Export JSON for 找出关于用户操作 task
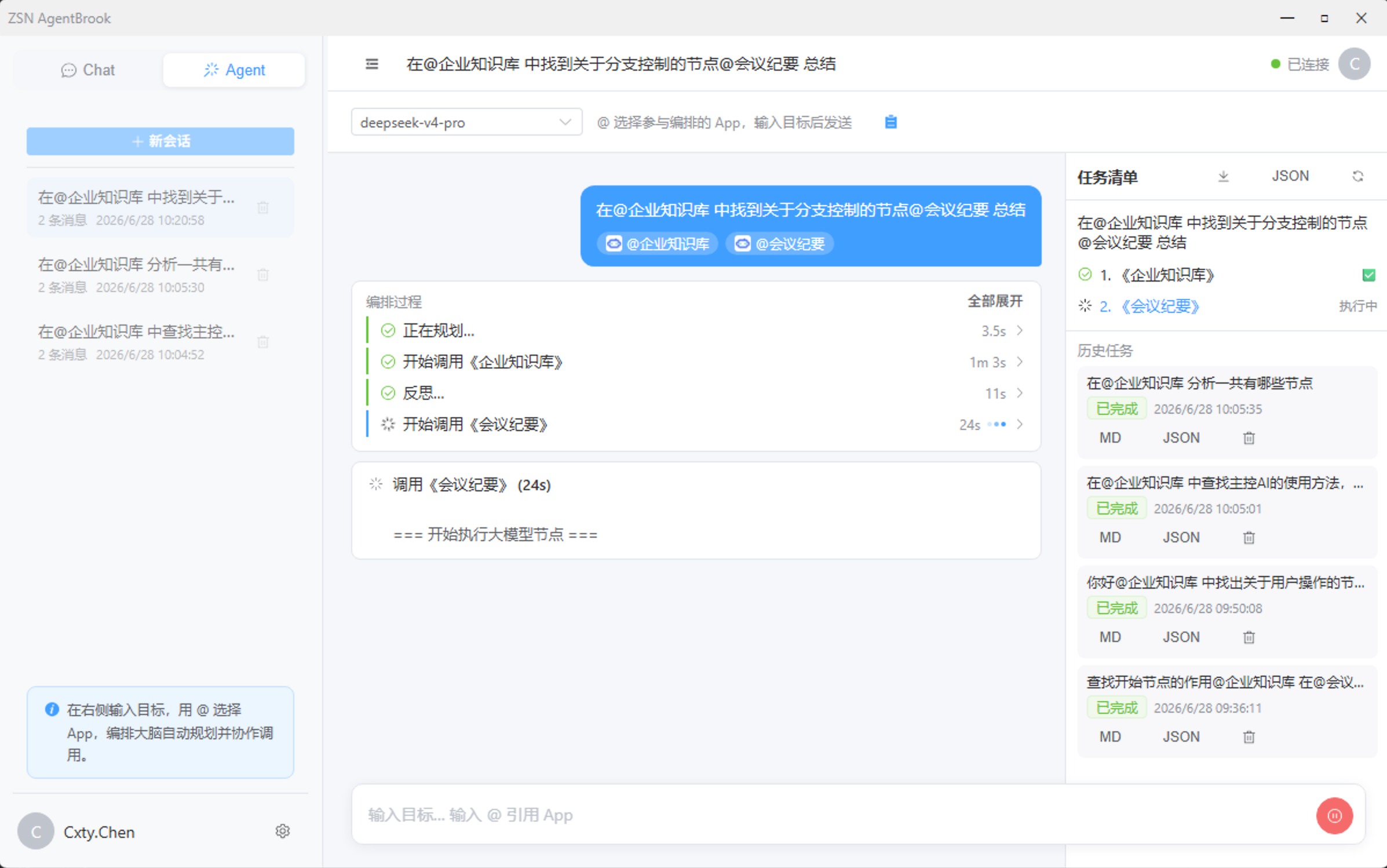The height and width of the screenshot is (868, 1387). coord(1181,637)
